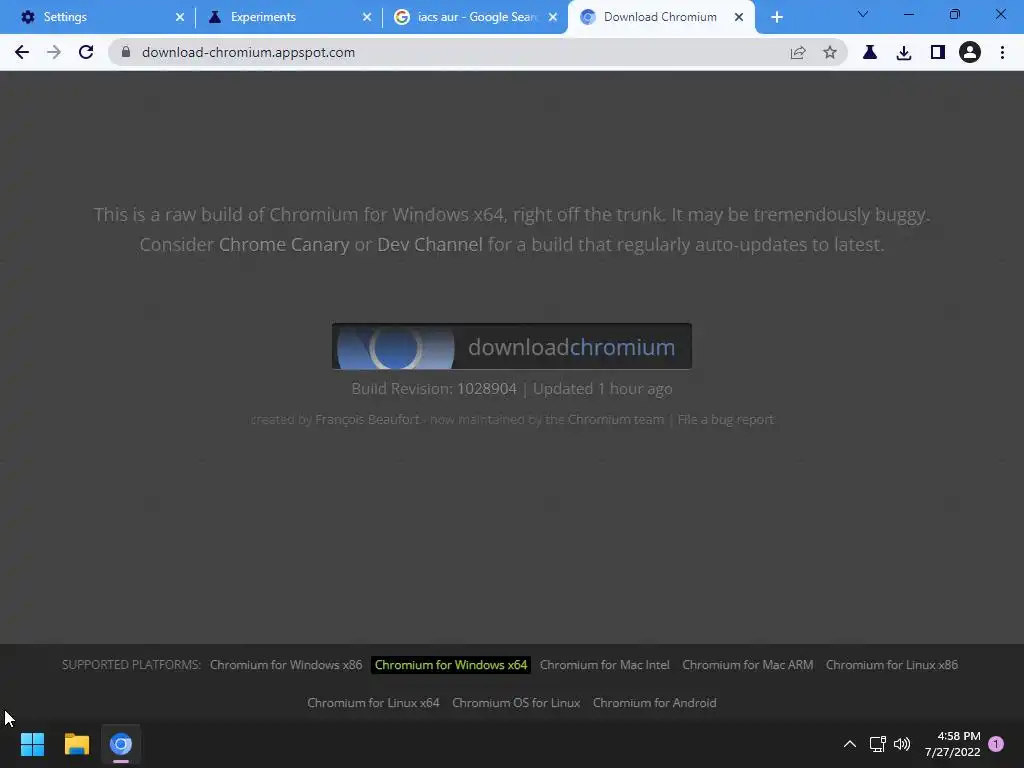Viewport: 1024px width, 768px height.
Task: Select Chromium for Linux x64 platform
Action: click(x=374, y=703)
